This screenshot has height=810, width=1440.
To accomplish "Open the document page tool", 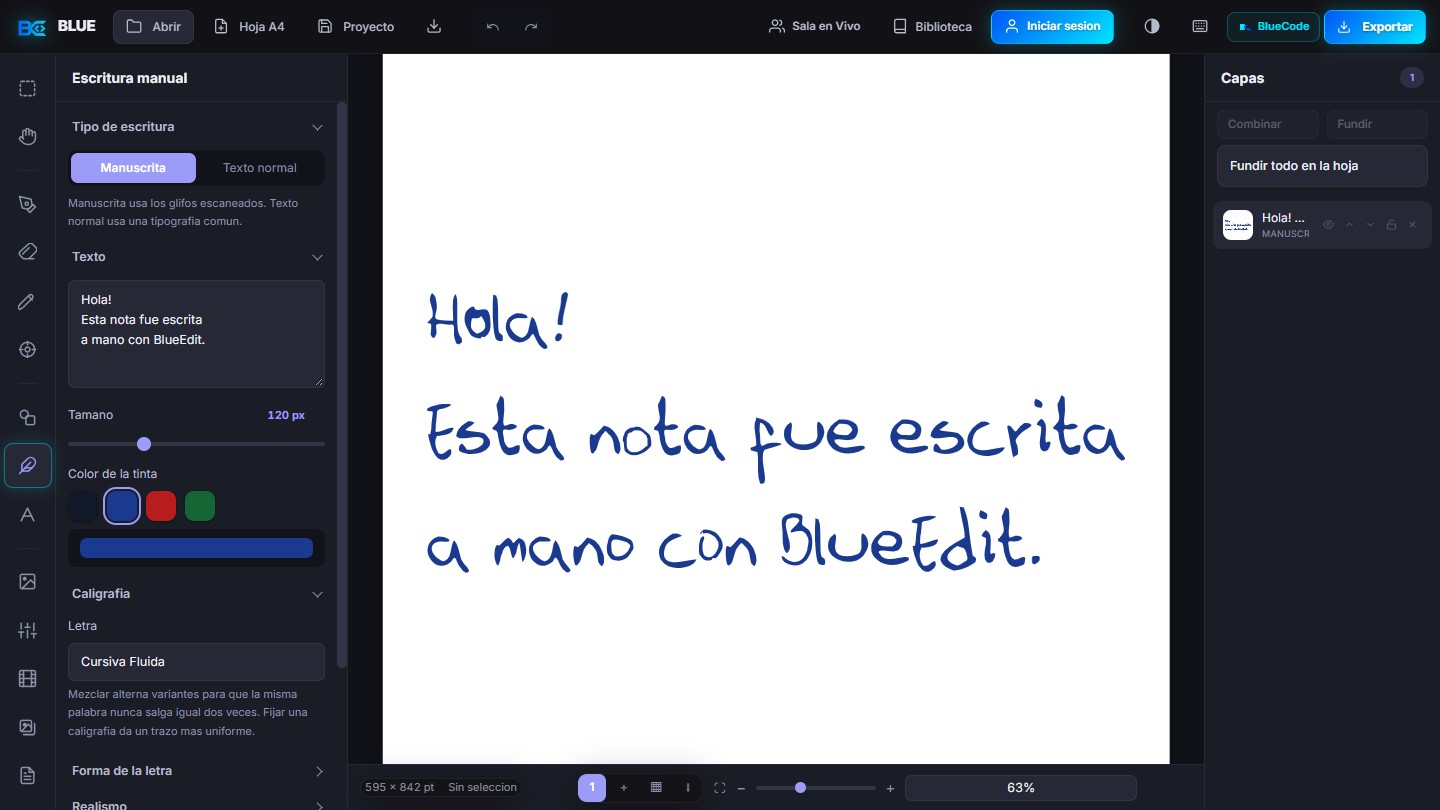I will point(28,776).
